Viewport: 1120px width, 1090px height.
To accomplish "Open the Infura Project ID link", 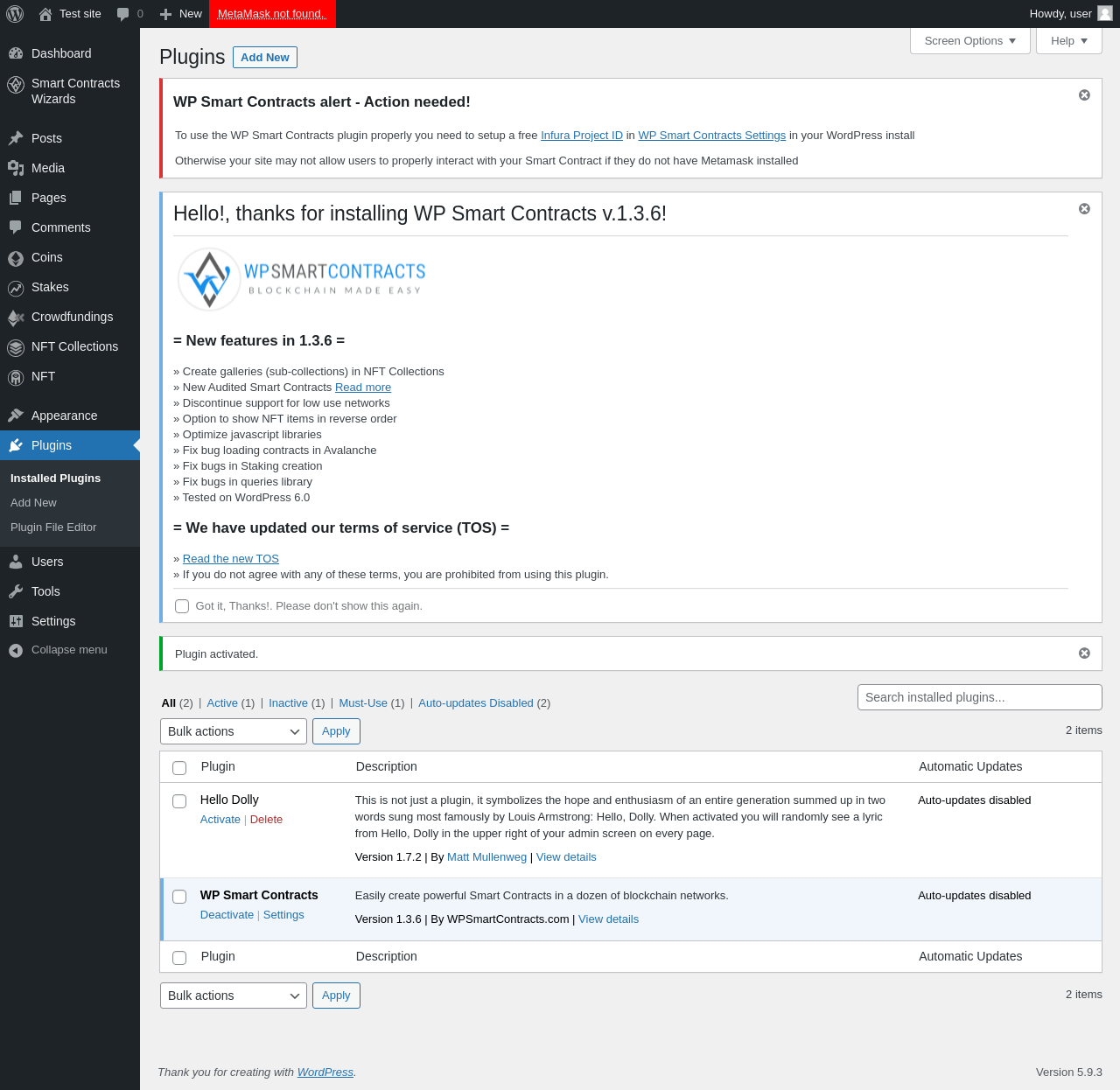I will (x=582, y=136).
